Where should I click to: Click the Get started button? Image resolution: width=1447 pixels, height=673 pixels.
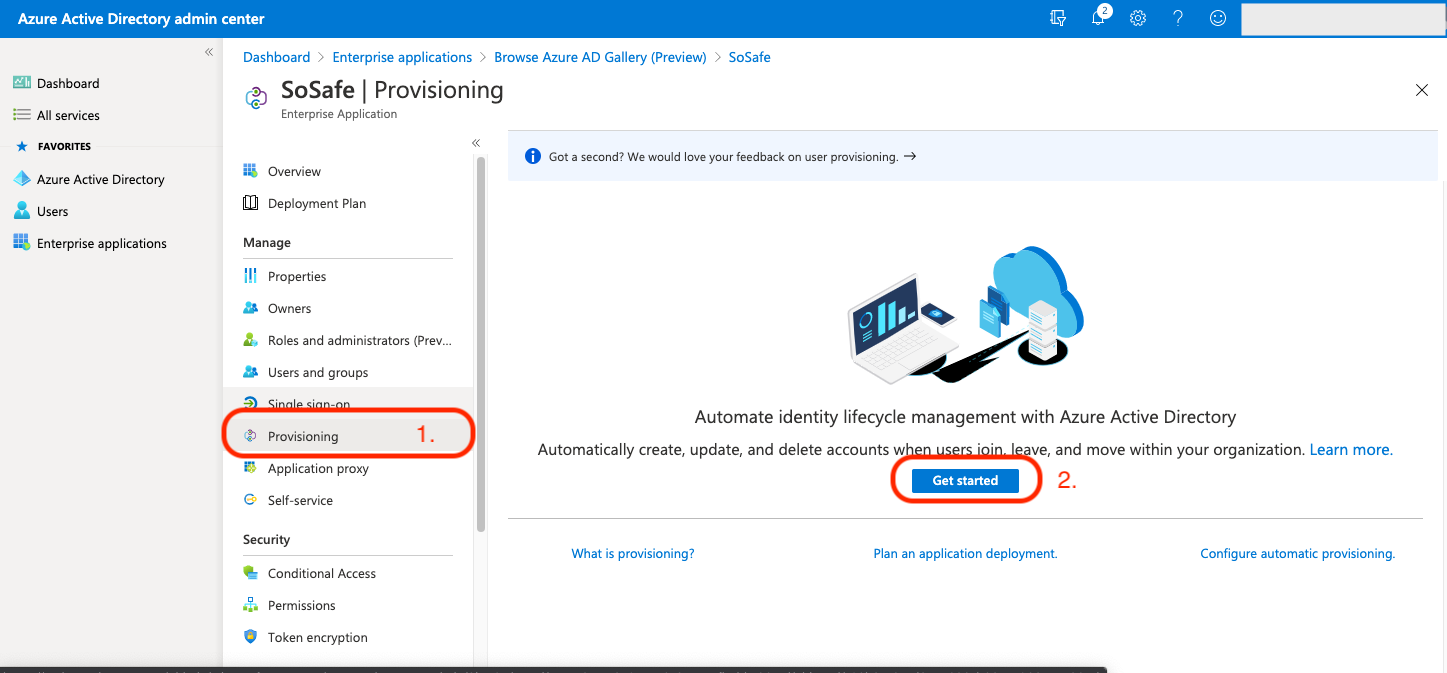965,481
